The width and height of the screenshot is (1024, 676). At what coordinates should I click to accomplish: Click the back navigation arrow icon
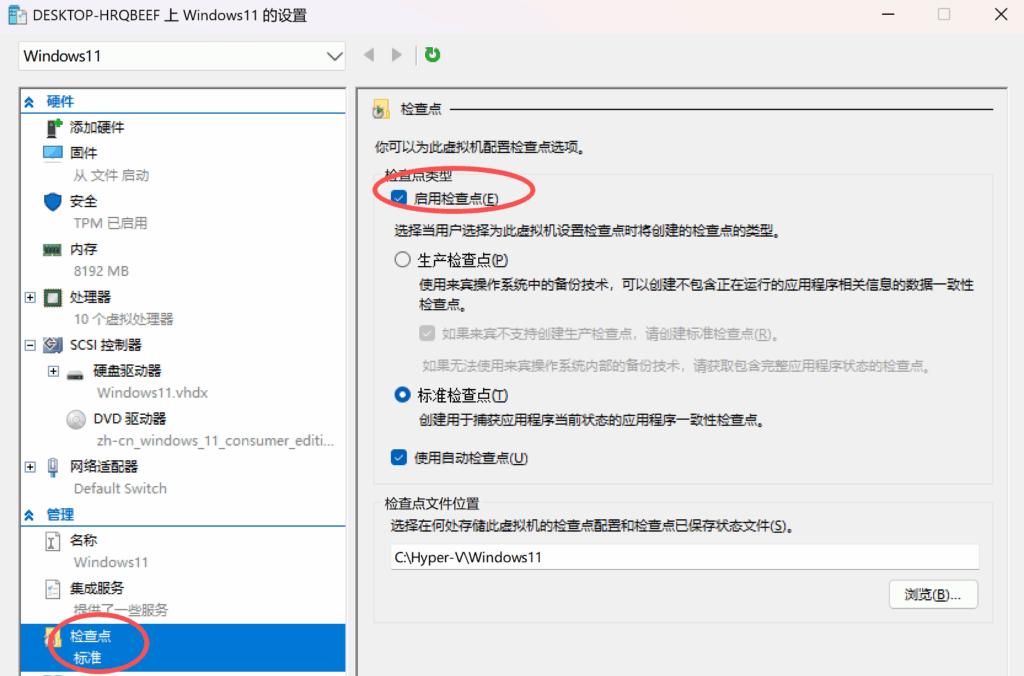pos(369,55)
